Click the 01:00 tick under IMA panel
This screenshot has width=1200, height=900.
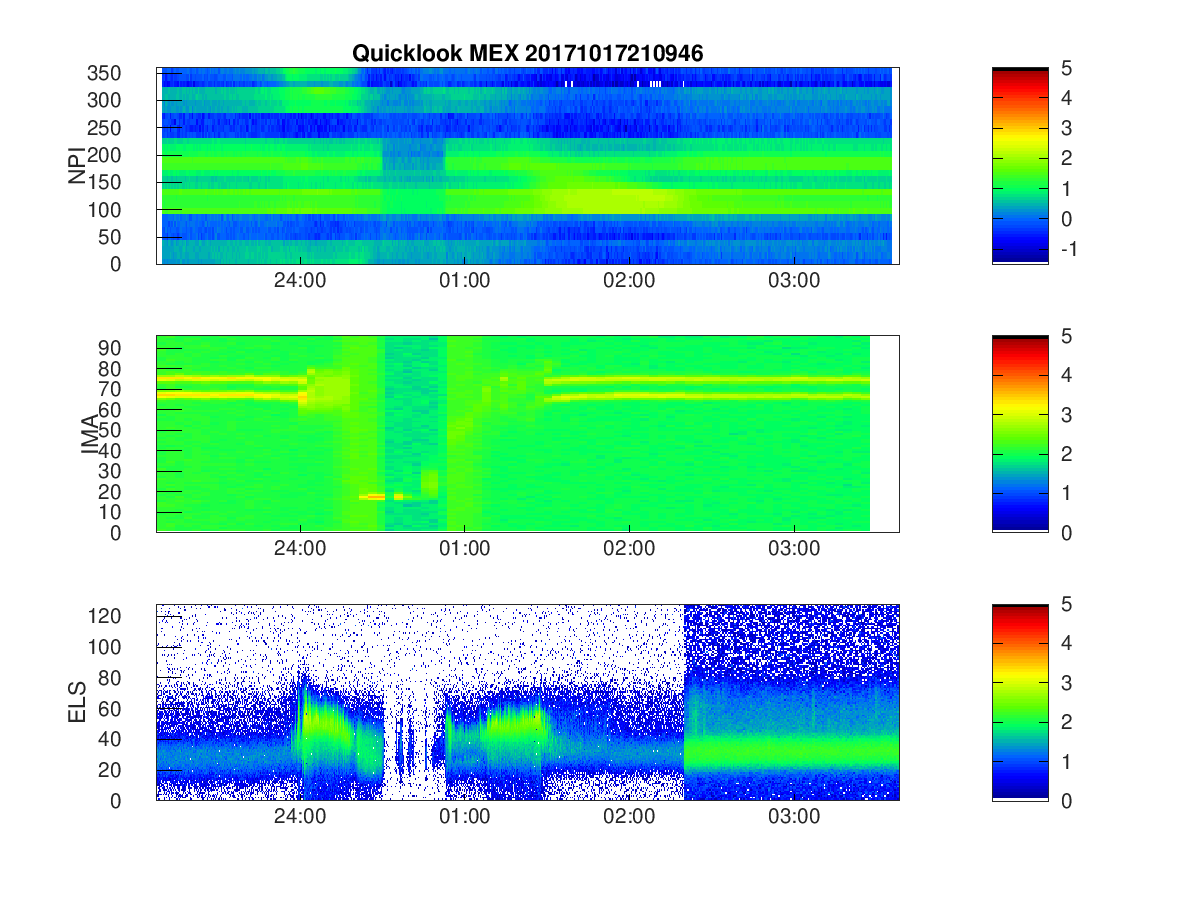[x=465, y=548]
